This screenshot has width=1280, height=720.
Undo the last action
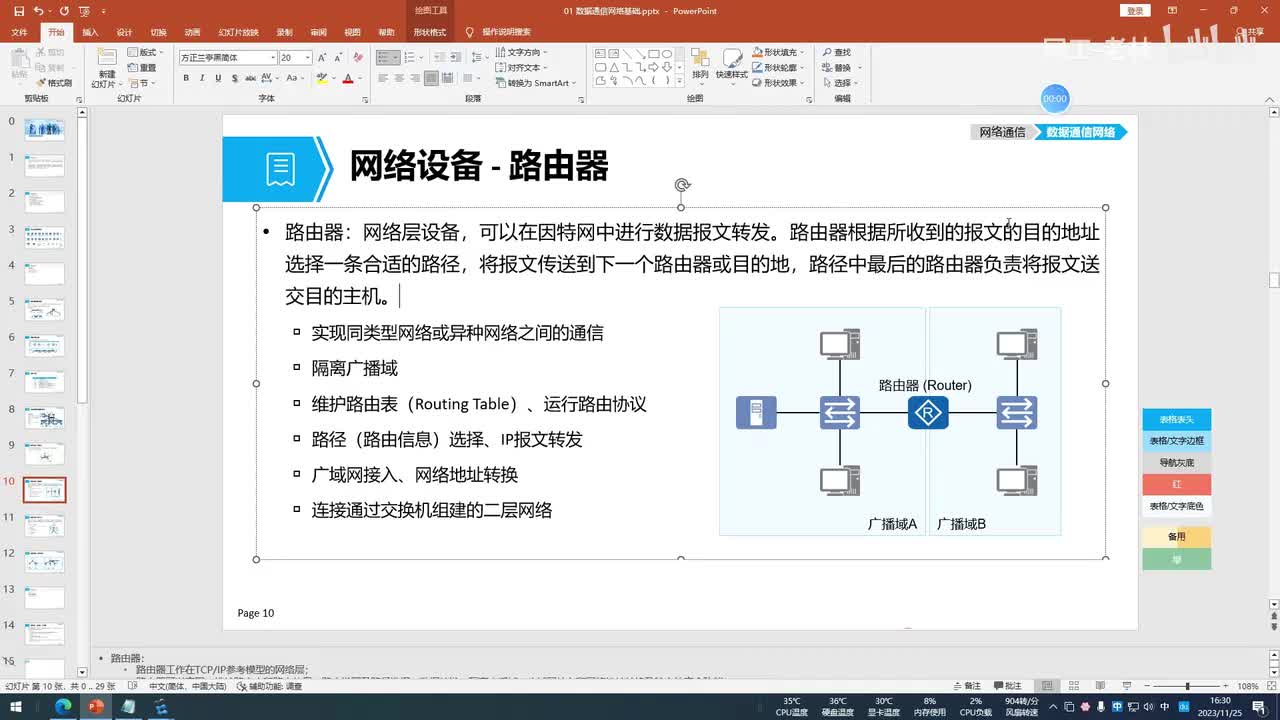38,11
